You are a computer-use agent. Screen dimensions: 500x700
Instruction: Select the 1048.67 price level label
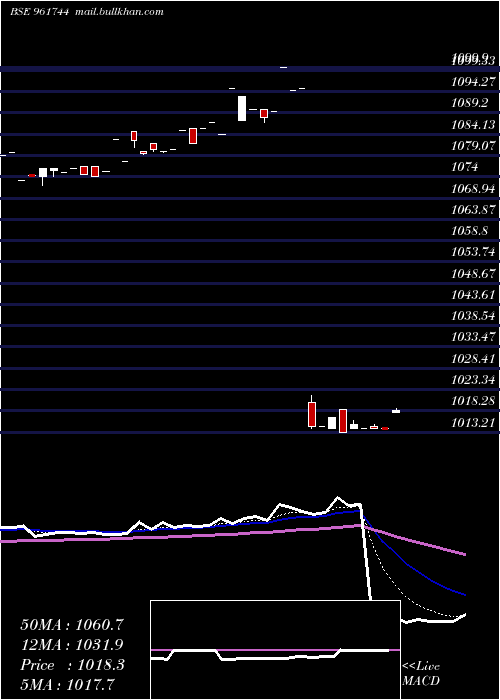click(x=473, y=273)
